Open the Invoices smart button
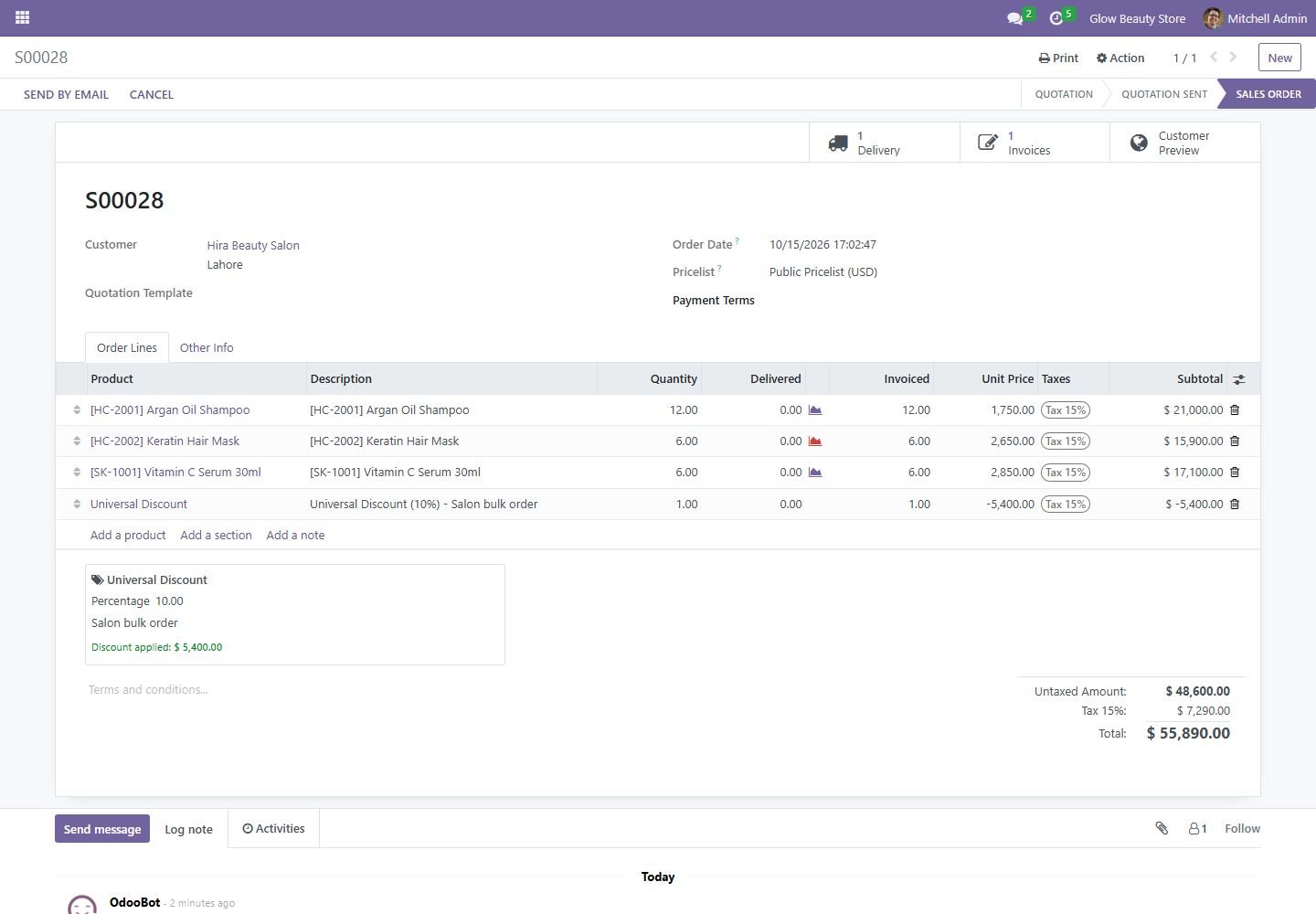The image size is (1316, 914). [1035, 143]
